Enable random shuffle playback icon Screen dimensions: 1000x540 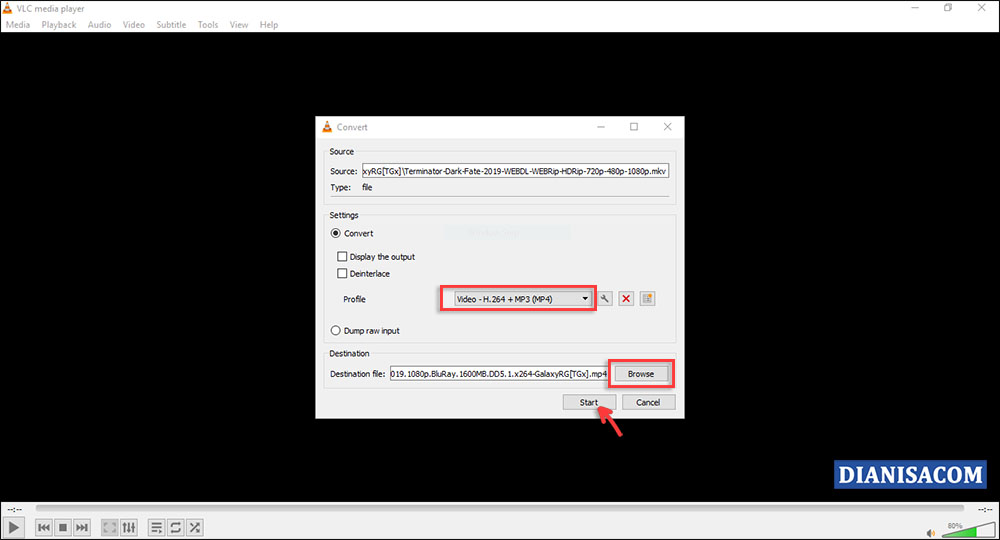[194, 527]
